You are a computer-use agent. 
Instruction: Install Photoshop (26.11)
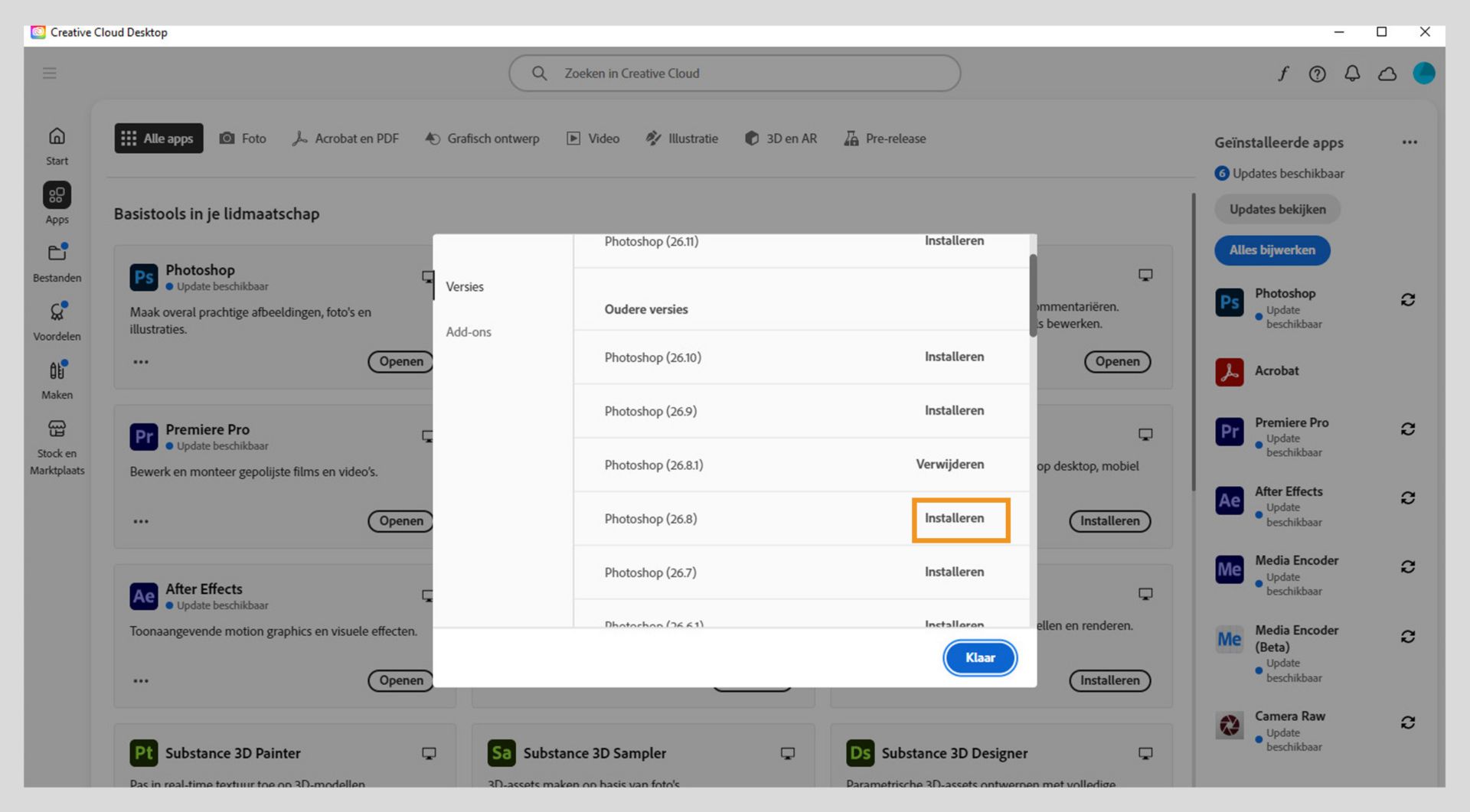pos(954,241)
